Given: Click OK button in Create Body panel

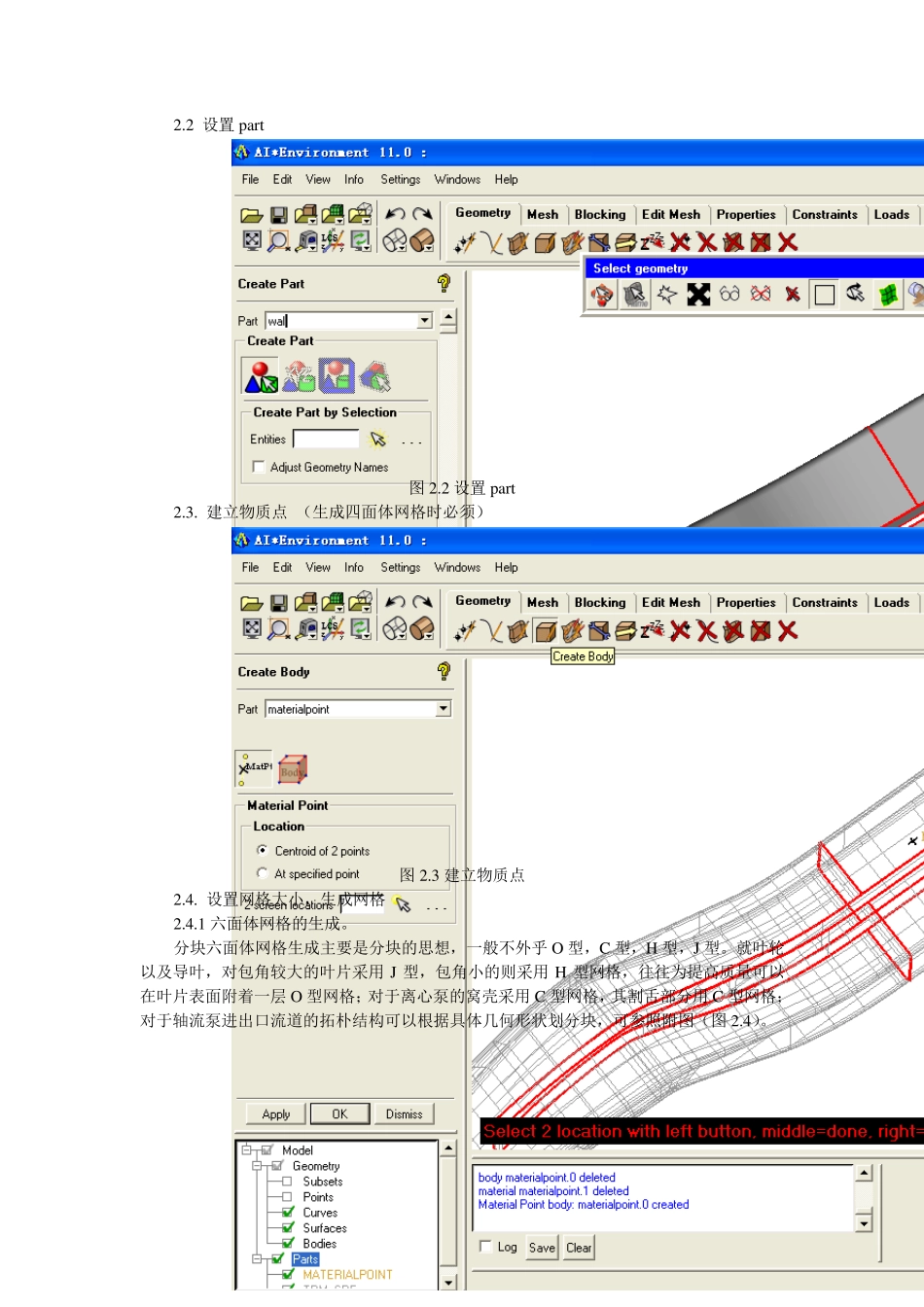Looking at the screenshot, I should [x=339, y=1114].
